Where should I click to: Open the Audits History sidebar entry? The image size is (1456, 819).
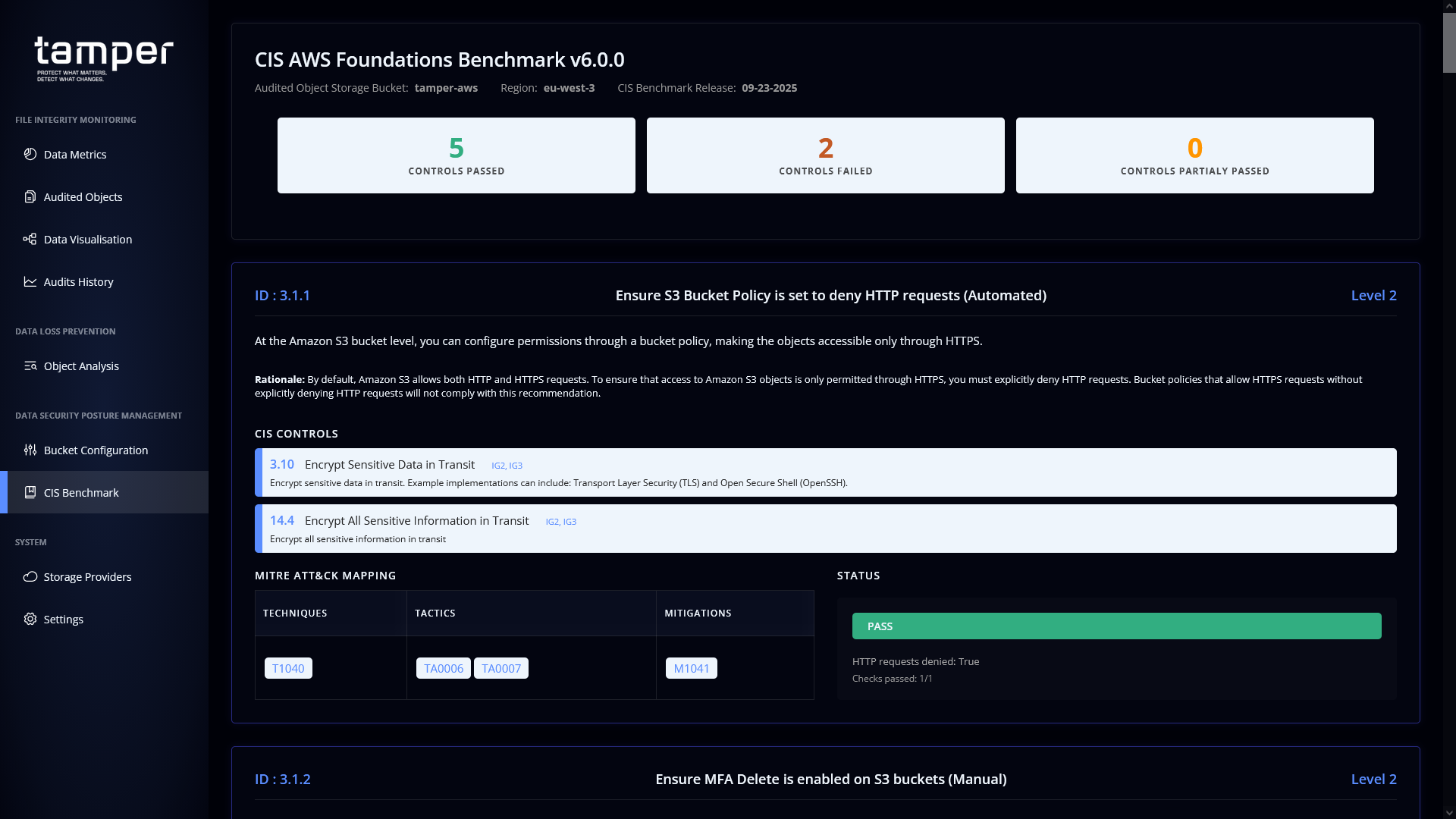pos(78,281)
